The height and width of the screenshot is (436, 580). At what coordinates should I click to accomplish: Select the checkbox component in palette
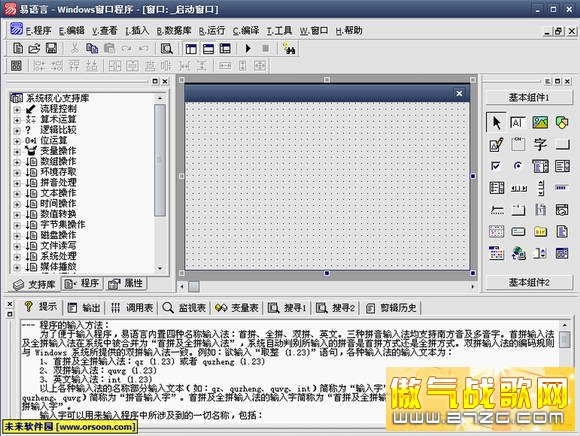point(496,166)
